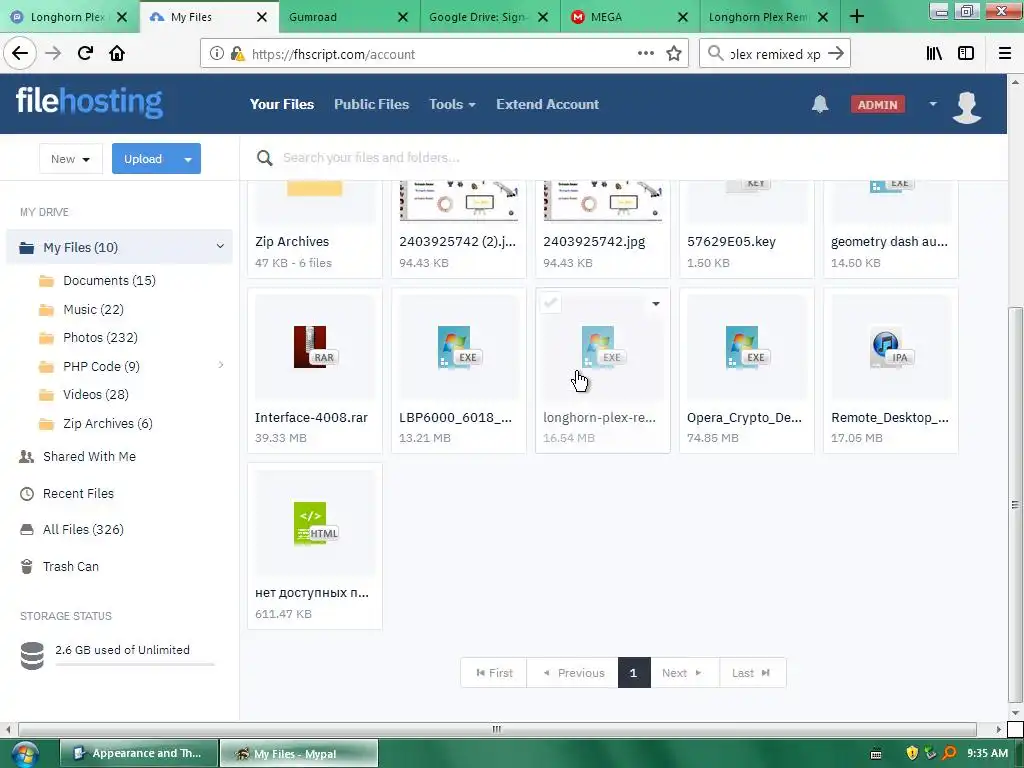
Task: Open the Documents (15) folder
Action: [109, 280]
